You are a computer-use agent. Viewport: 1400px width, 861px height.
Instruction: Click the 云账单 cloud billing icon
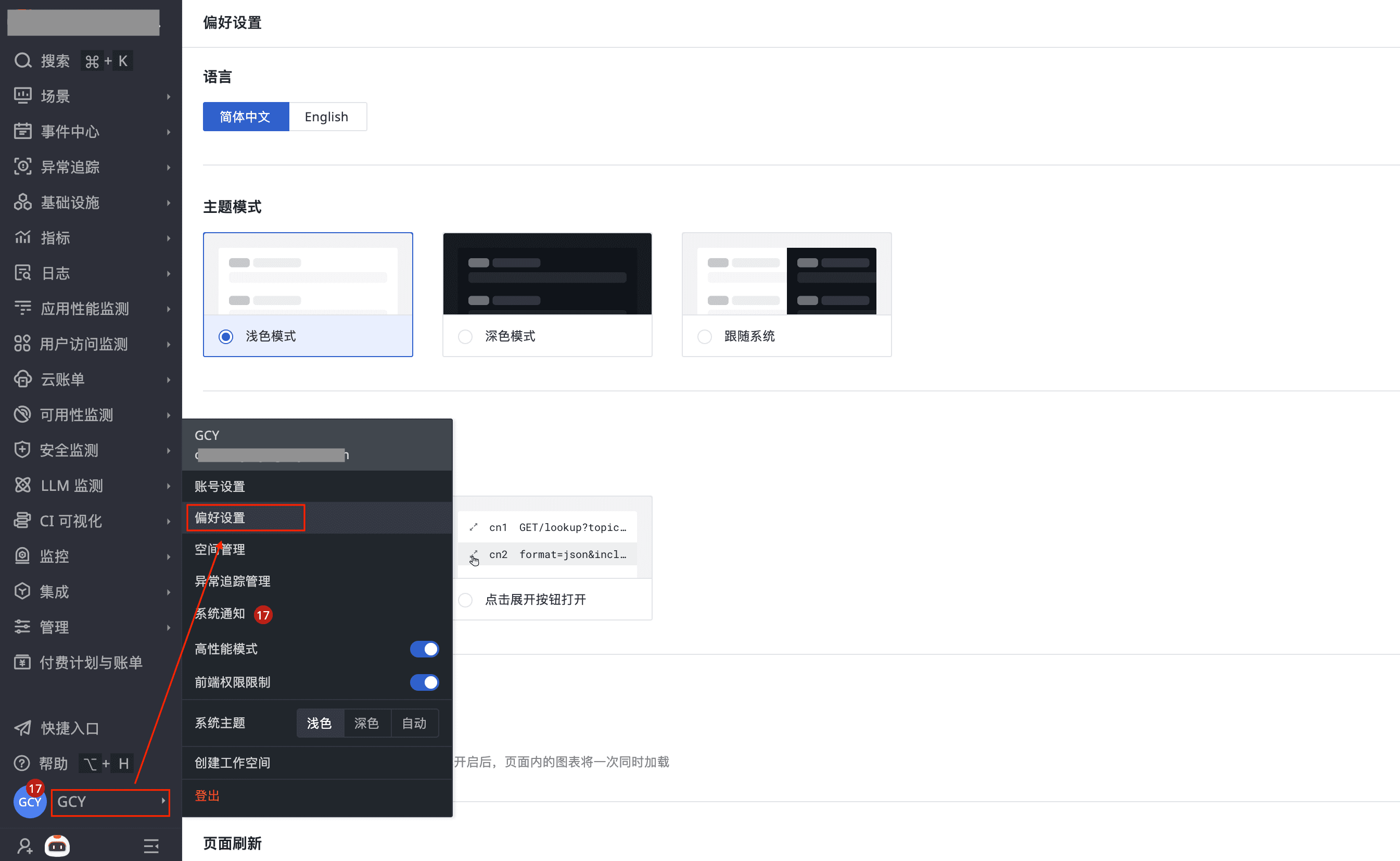click(23, 379)
